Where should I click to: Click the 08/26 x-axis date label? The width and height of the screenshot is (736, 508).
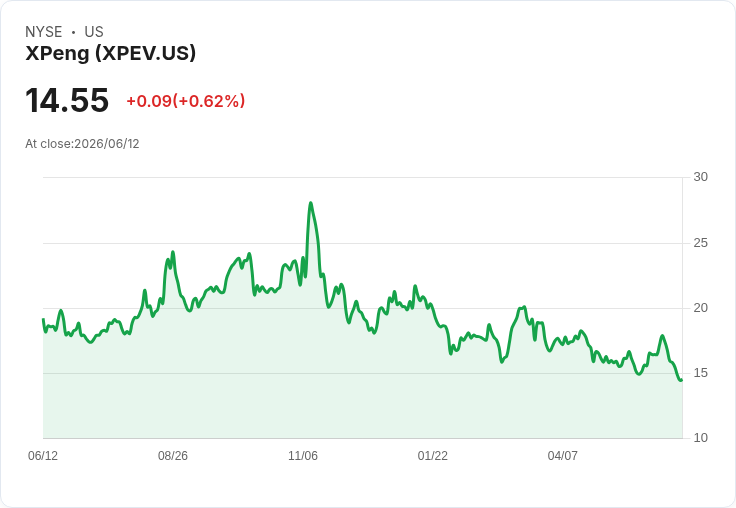(x=173, y=455)
